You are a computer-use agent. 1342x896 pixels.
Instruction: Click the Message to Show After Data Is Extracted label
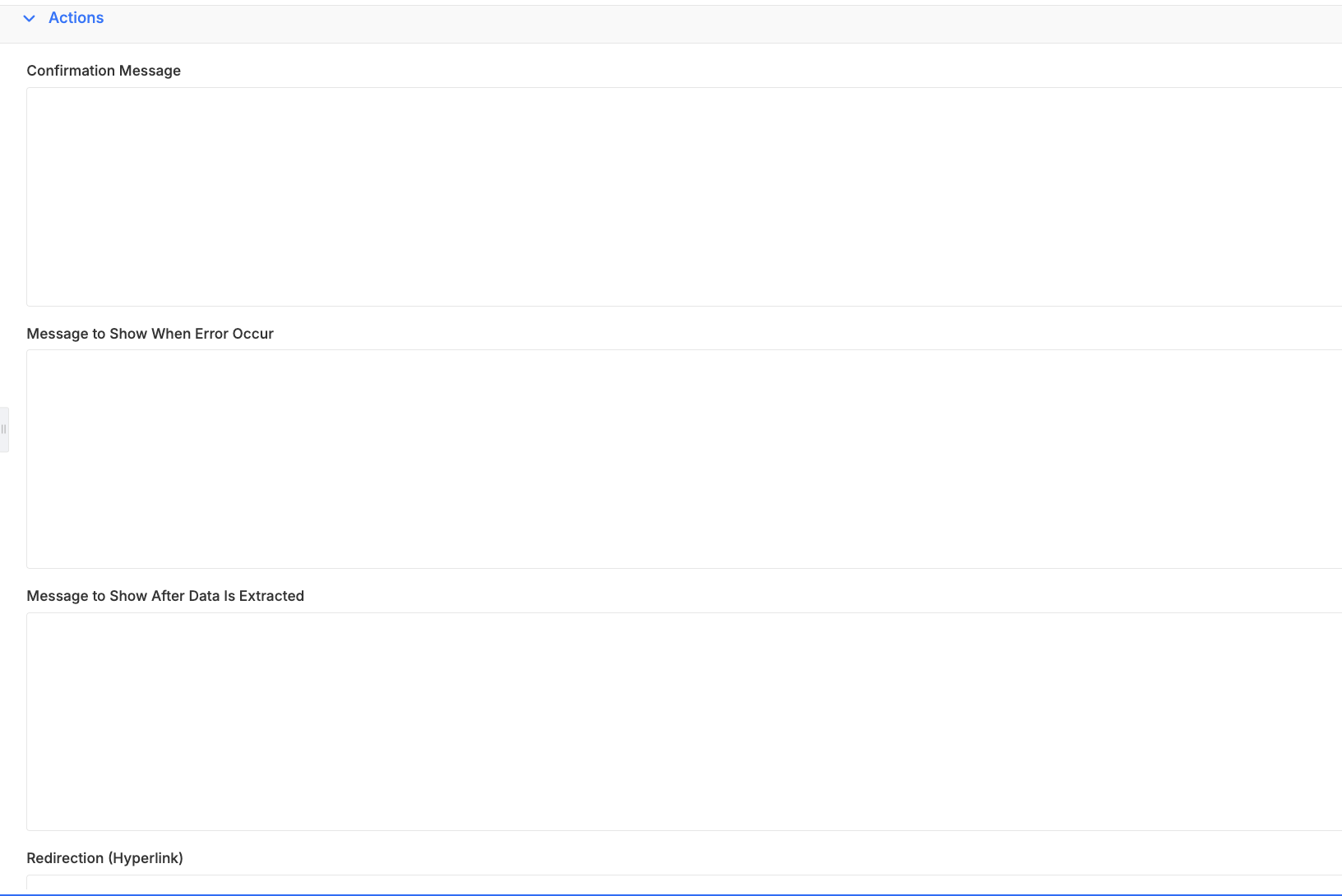[x=165, y=596]
